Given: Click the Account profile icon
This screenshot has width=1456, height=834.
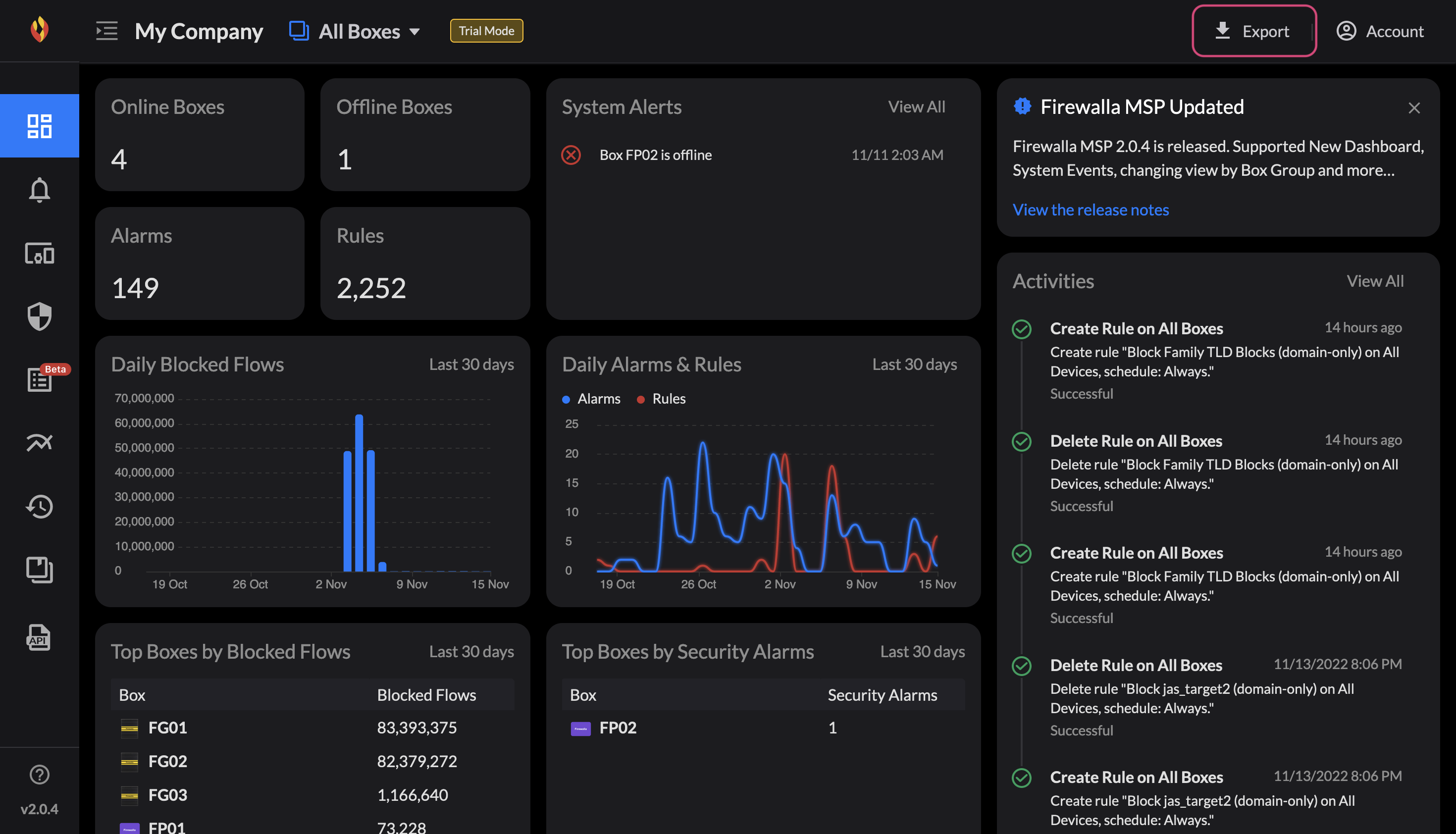Looking at the screenshot, I should pos(1346,31).
